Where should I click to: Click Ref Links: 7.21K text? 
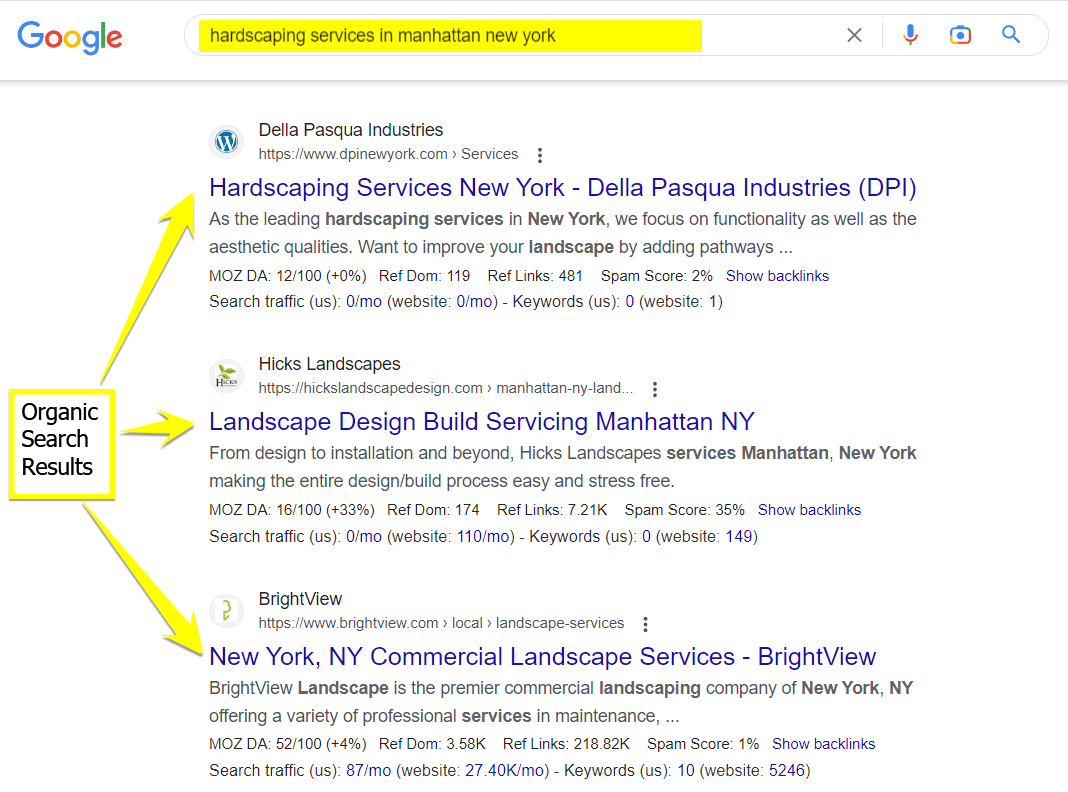[x=552, y=510]
